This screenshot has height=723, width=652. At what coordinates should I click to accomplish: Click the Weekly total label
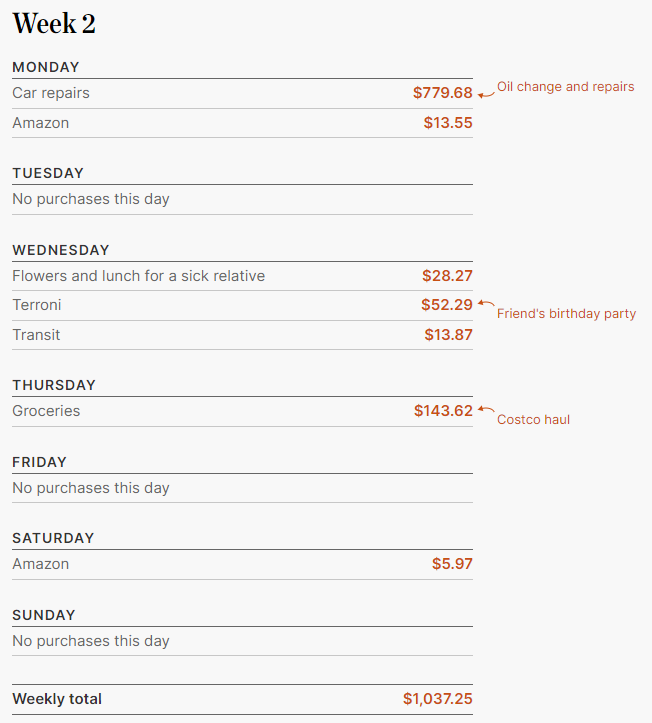57,699
